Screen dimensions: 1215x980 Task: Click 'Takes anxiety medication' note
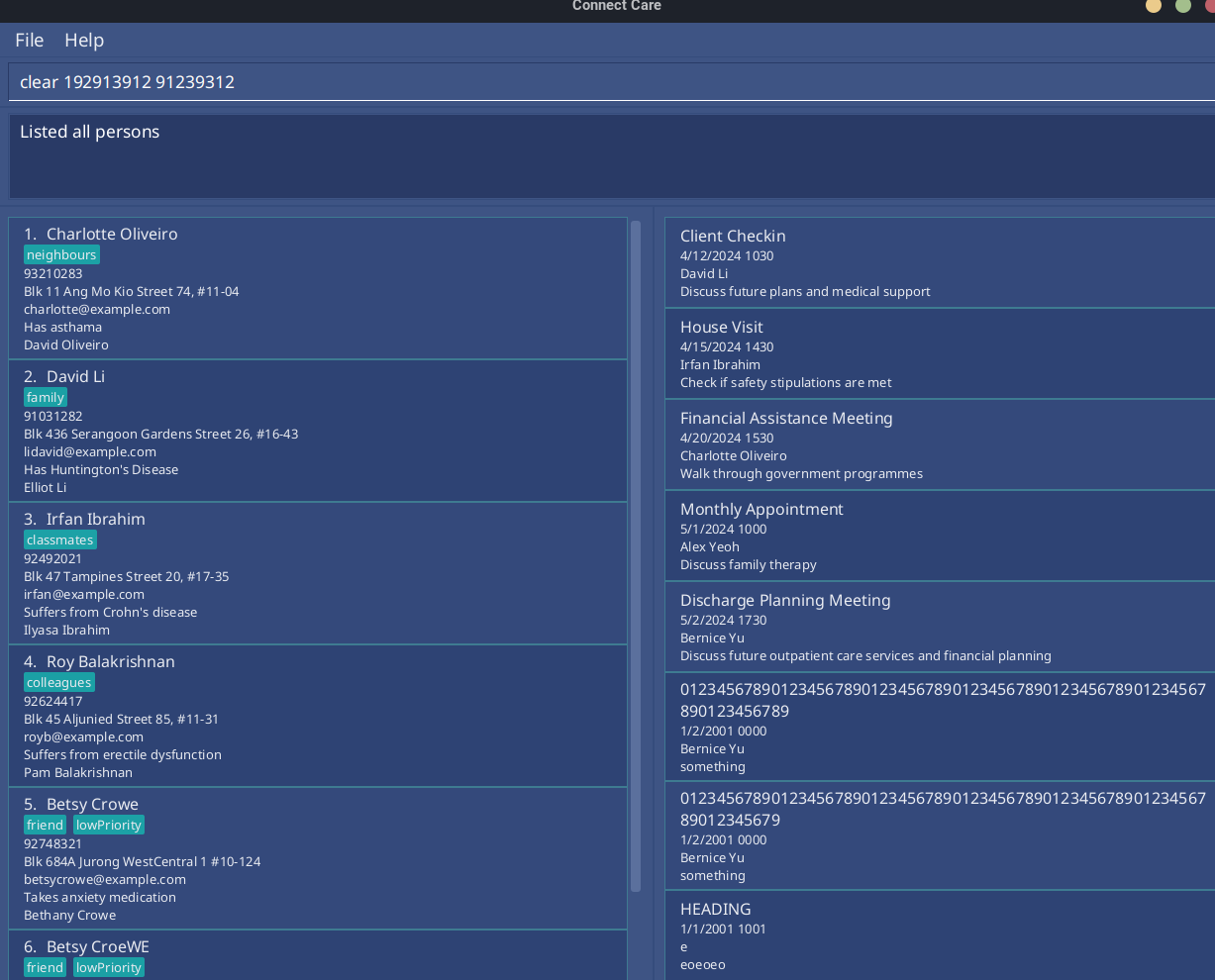click(100, 897)
